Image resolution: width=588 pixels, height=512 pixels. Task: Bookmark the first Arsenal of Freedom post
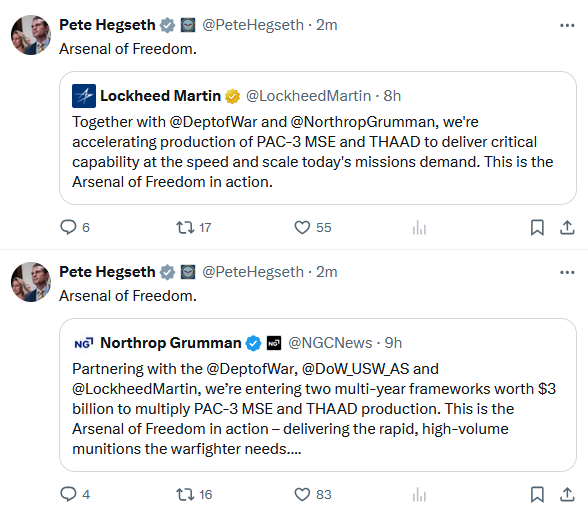[x=537, y=227]
